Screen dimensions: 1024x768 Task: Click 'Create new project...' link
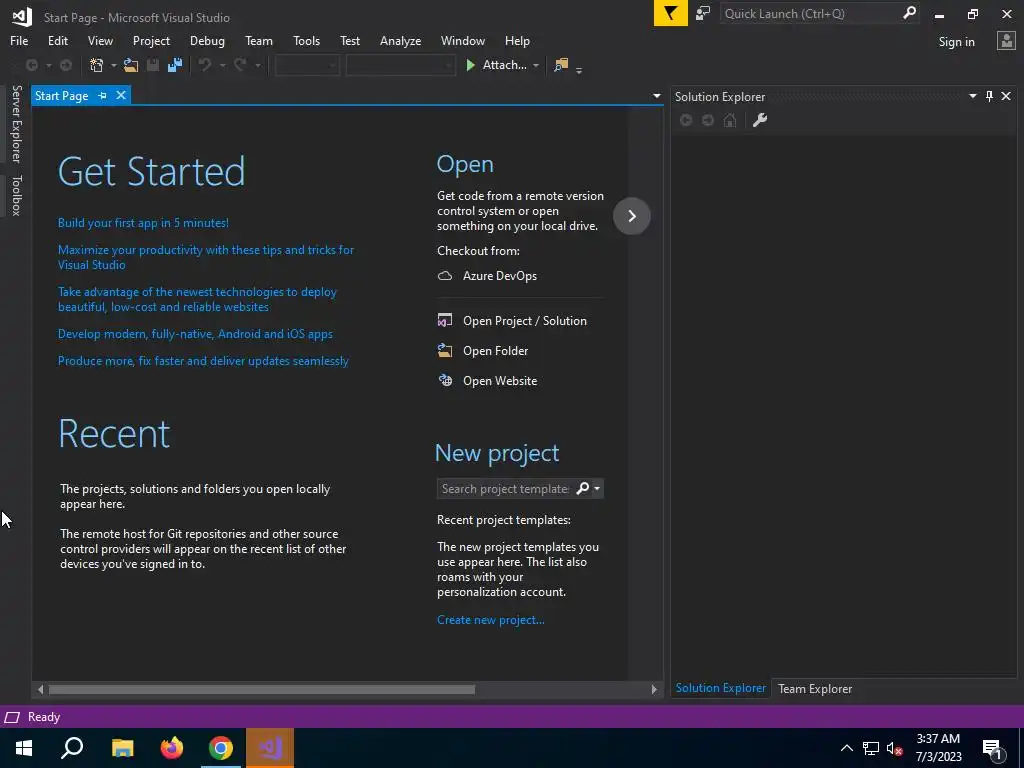tap(490, 620)
